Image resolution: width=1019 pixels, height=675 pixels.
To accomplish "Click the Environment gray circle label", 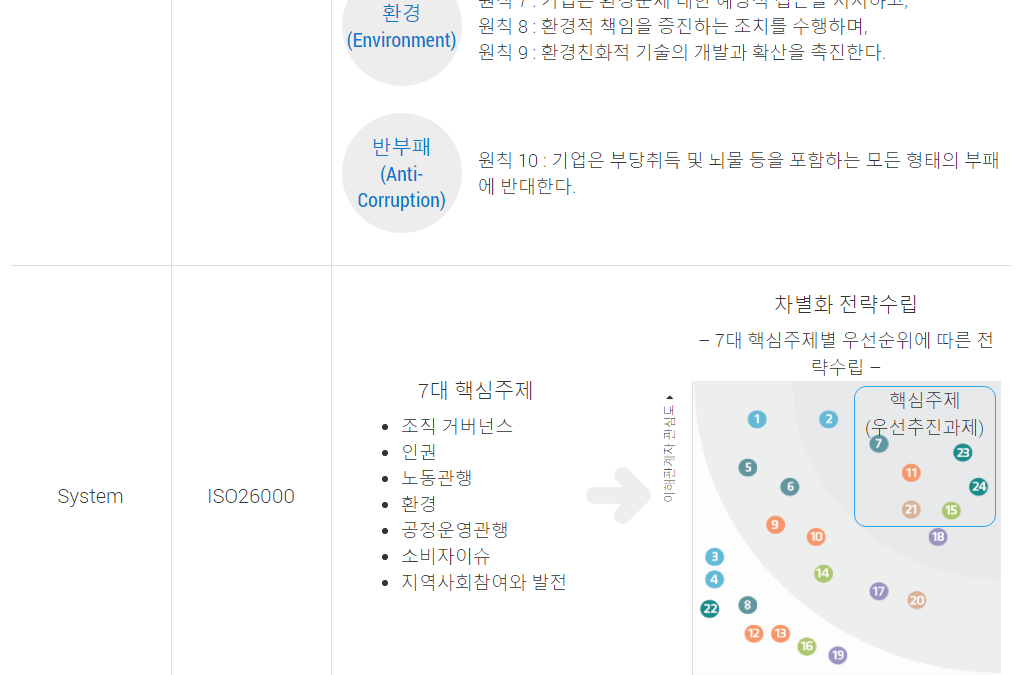I will click(x=402, y=27).
